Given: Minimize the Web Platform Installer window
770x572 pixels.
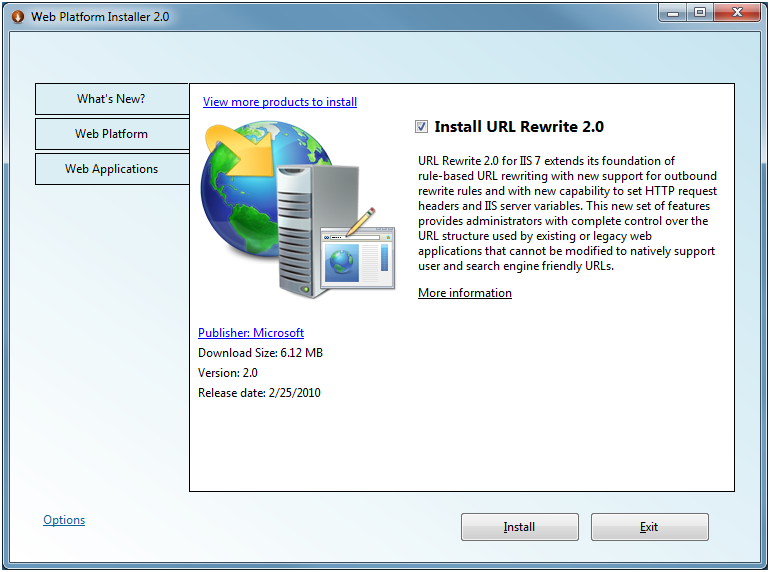Looking at the screenshot, I should [x=673, y=13].
